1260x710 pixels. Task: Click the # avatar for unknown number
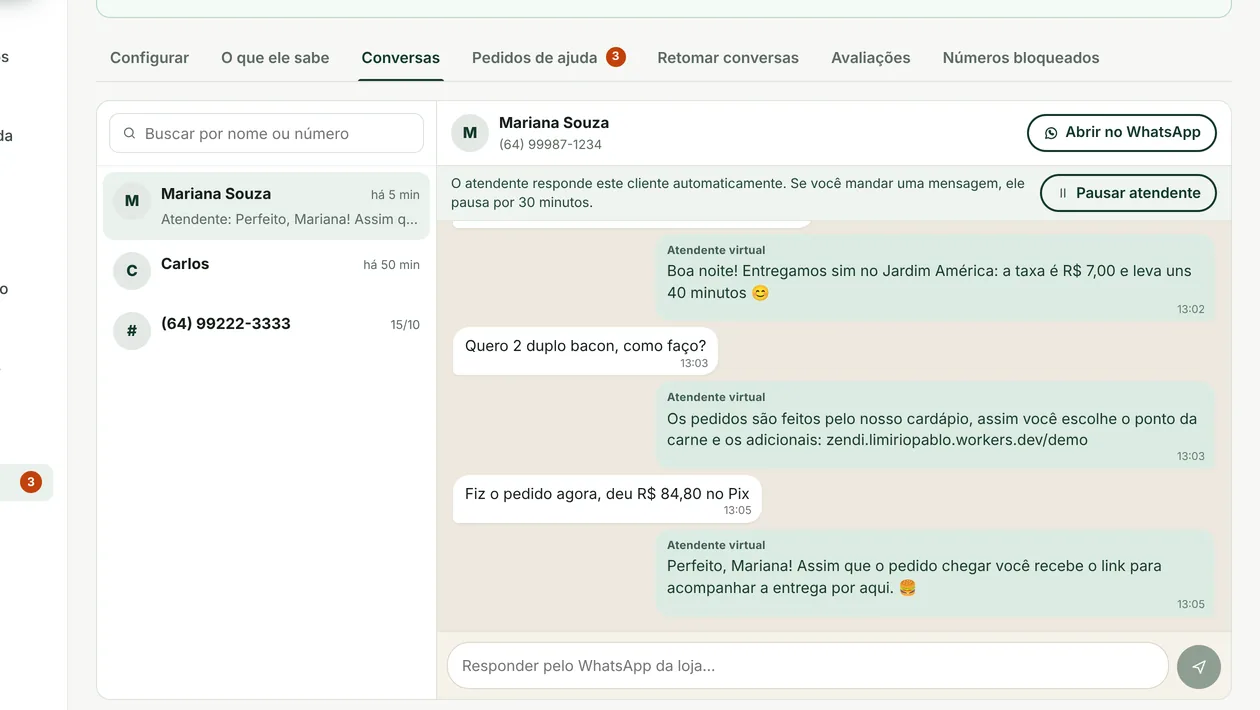tap(132, 331)
